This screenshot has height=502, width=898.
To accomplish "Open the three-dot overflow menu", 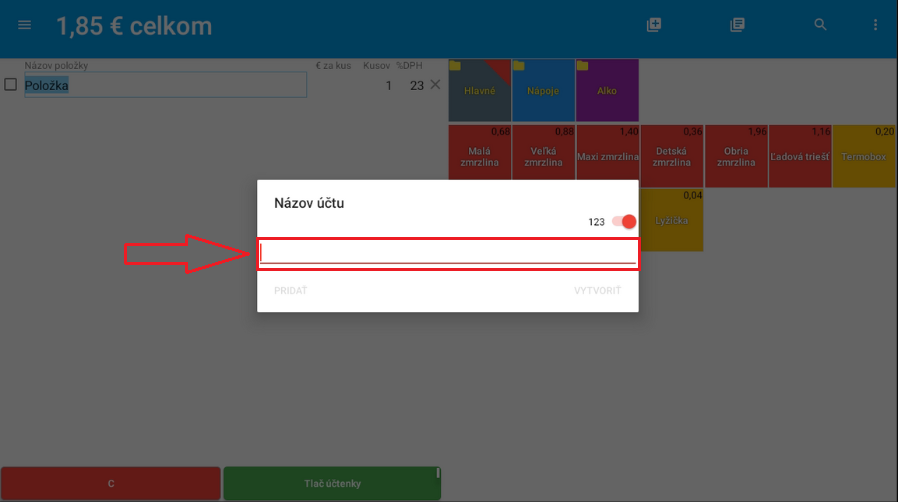I will pos(876,25).
